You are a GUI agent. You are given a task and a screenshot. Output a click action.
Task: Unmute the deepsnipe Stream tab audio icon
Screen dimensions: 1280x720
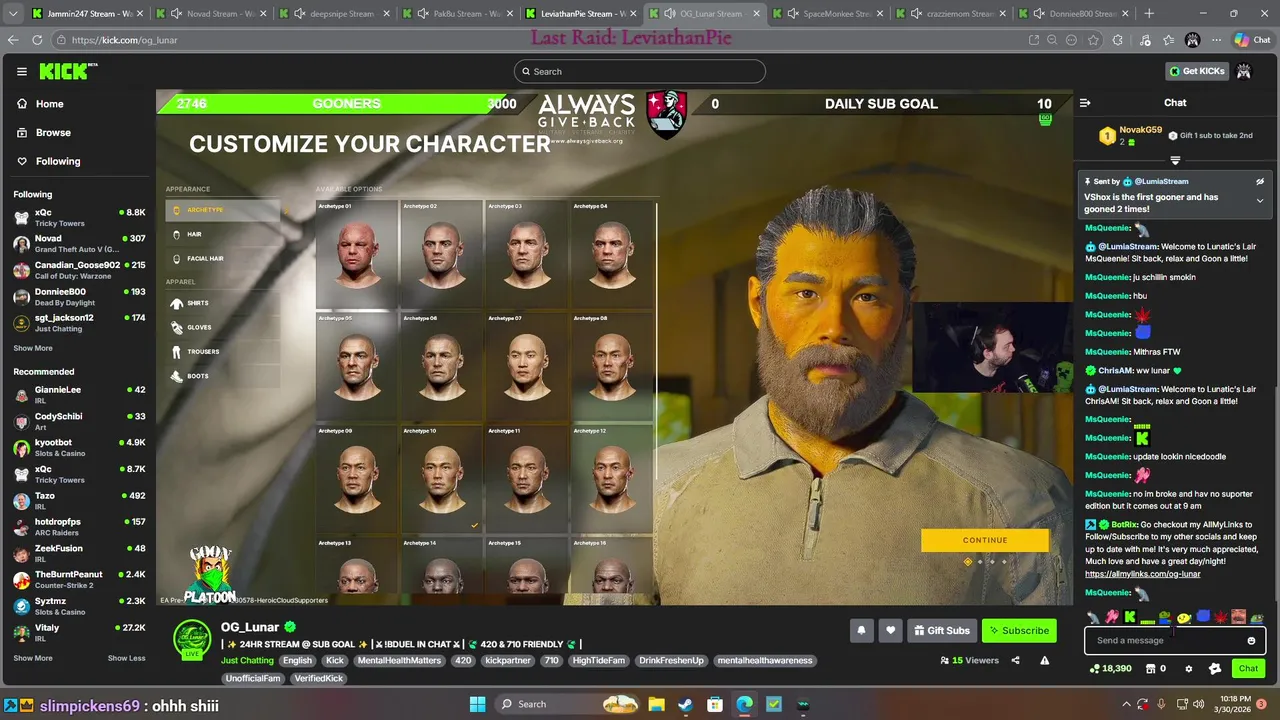click(299, 14)
